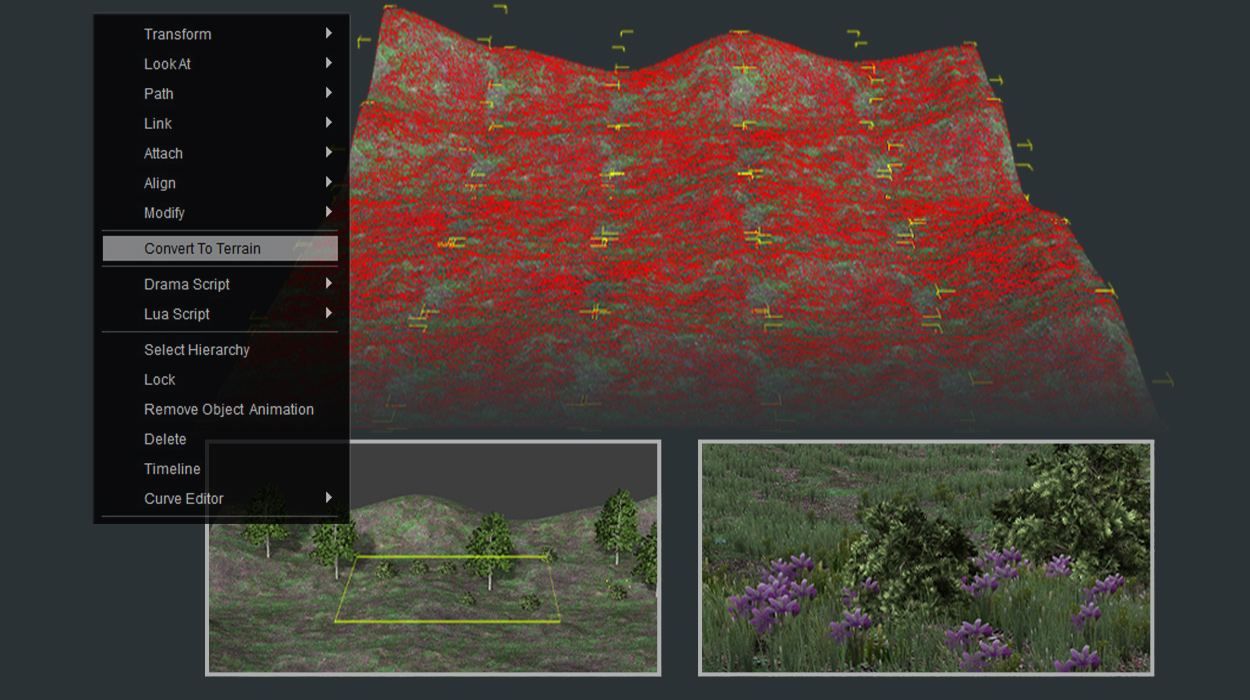The height and width of the screenshot is (700, 1250).
Task: Open the Attach submenu
Action: click(x=220, y=154)
